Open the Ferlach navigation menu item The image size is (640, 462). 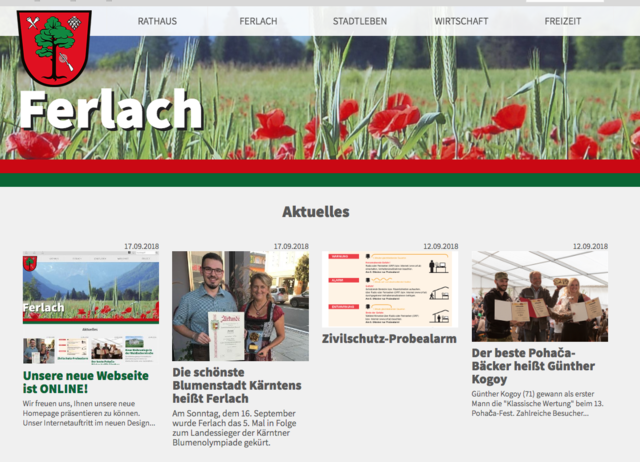coord(258,21)
